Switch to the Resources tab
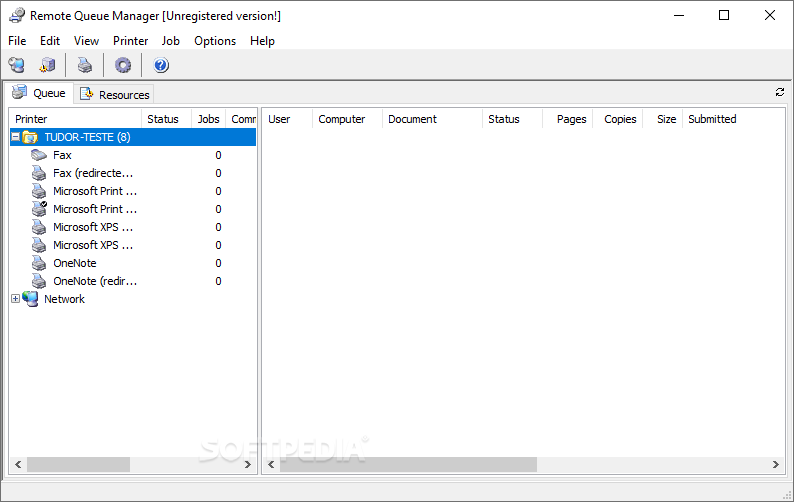 click(x=115, y=95)
